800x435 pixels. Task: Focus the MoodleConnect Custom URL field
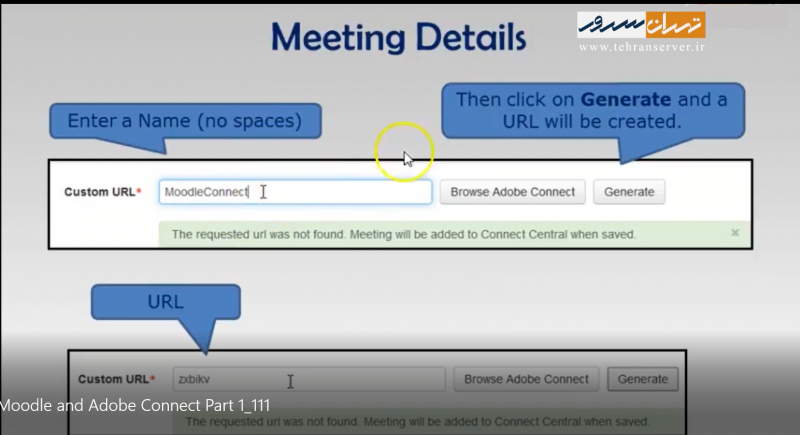point(295,192)
